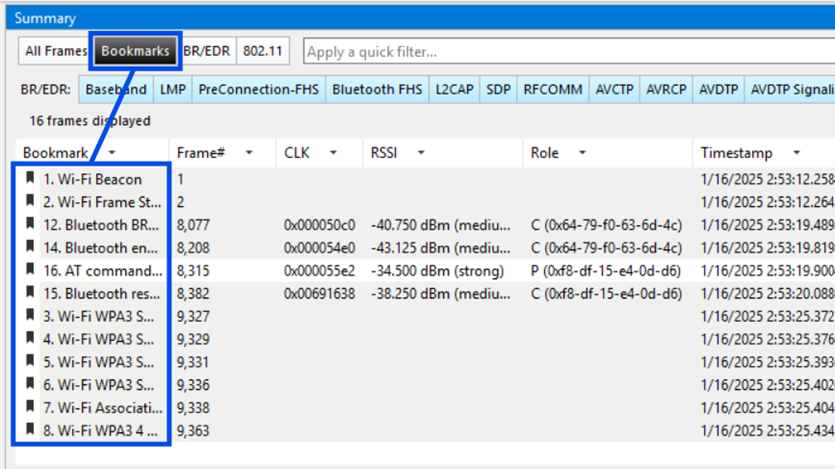Click CLK value 0x000054e0
Image resolution: width=835 pixels, height=469 pixels.
pyautogui.click(x=320, y=248)
